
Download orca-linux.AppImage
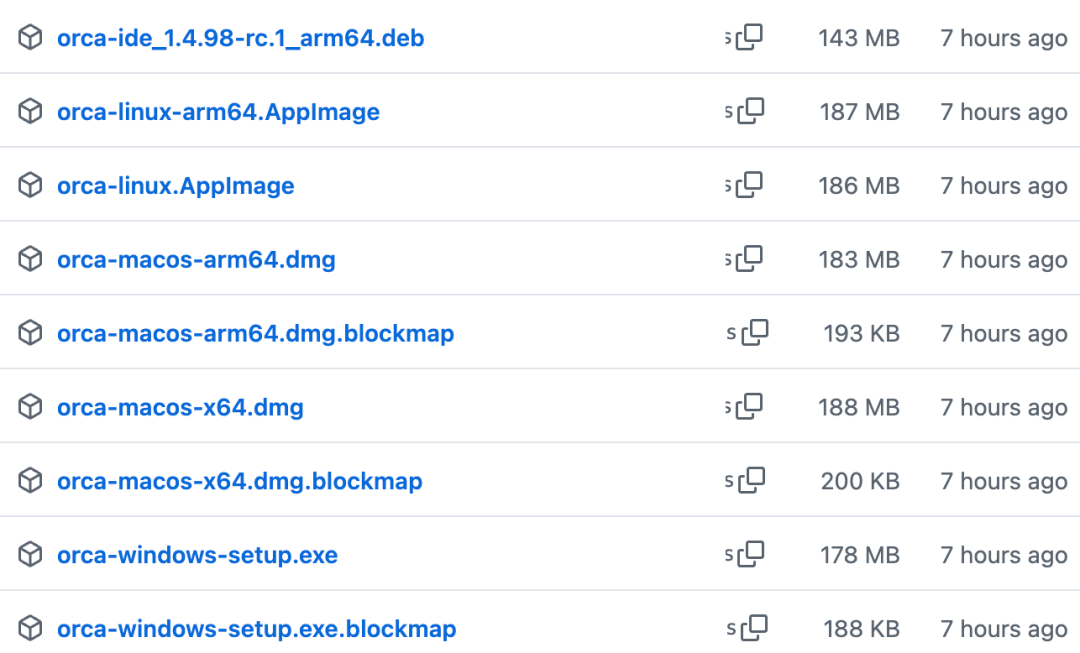pos(176,185)
